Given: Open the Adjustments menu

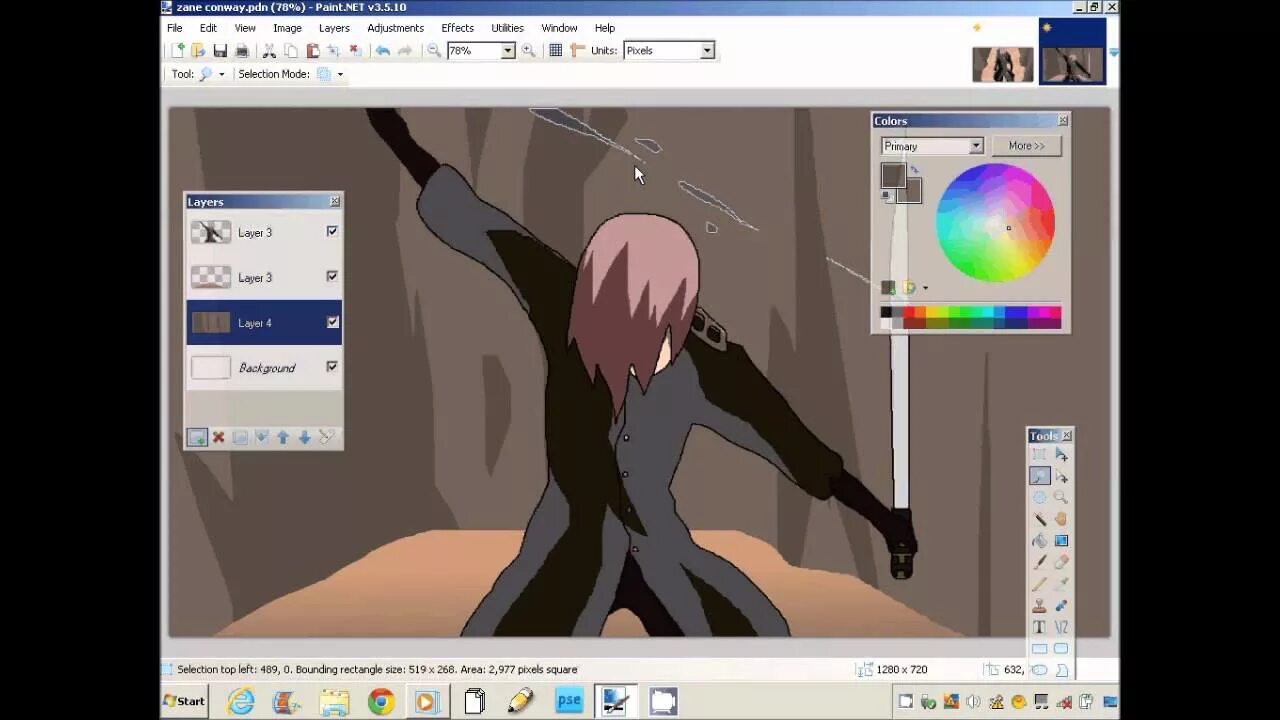Looking at the screenshot, I should click(x=395, y=28).
